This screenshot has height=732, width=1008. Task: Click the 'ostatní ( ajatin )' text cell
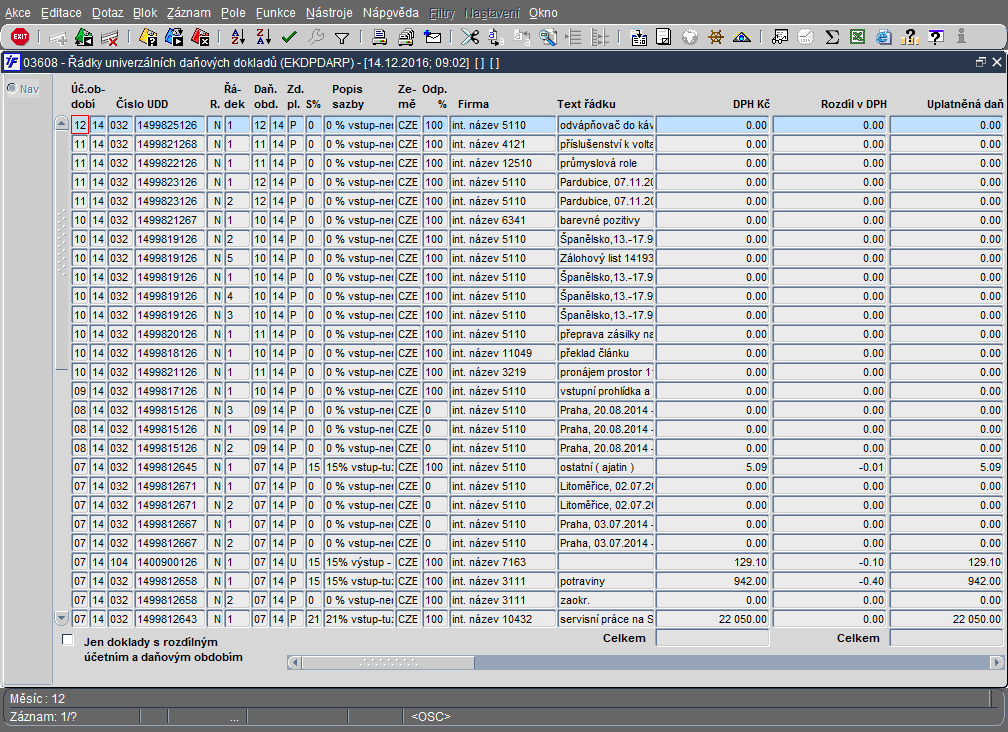click(x=606, y=467)
